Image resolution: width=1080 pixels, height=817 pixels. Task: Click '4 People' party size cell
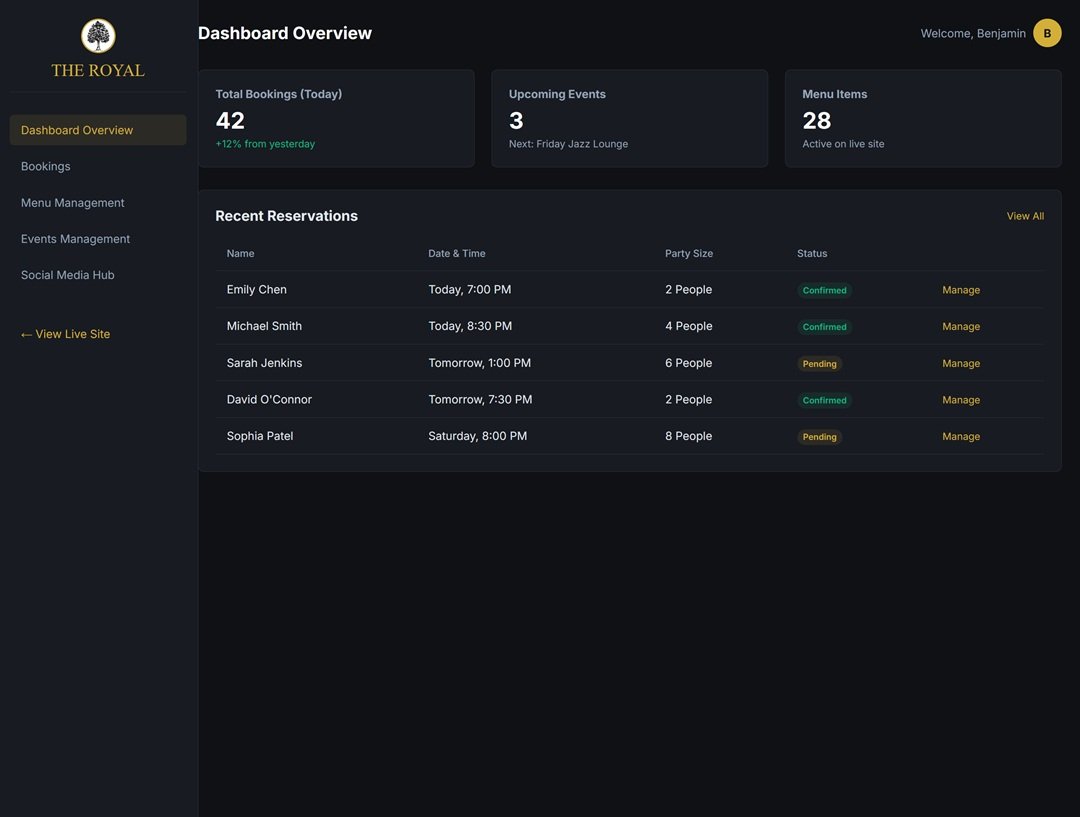coord(688,326)
